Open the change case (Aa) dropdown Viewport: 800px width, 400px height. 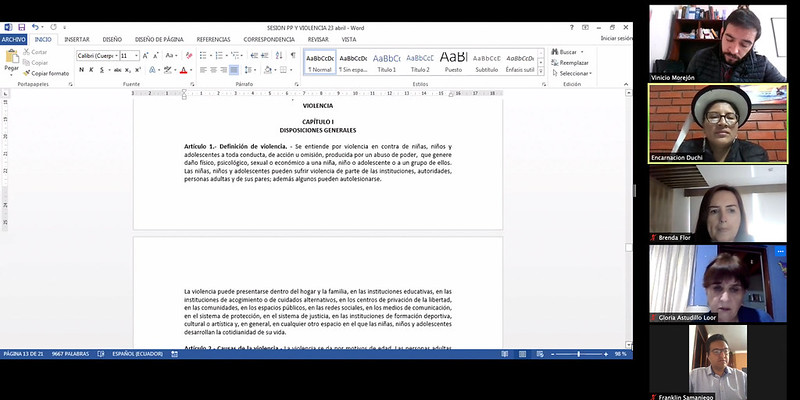tap(171, 55)
